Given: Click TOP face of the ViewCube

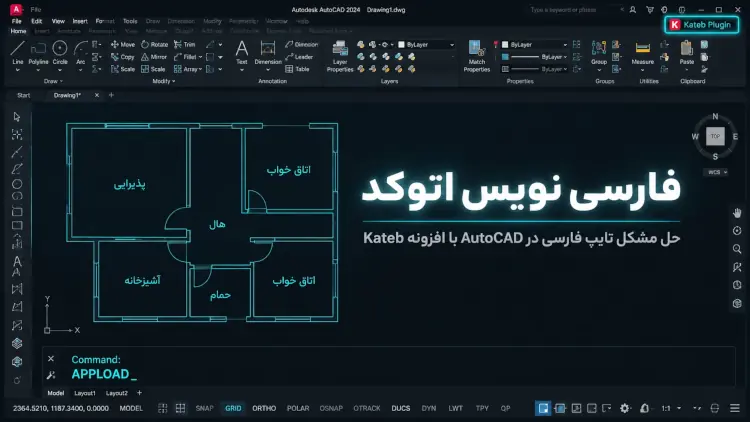Looking at the screenshot, I should (x=715, y=136).
